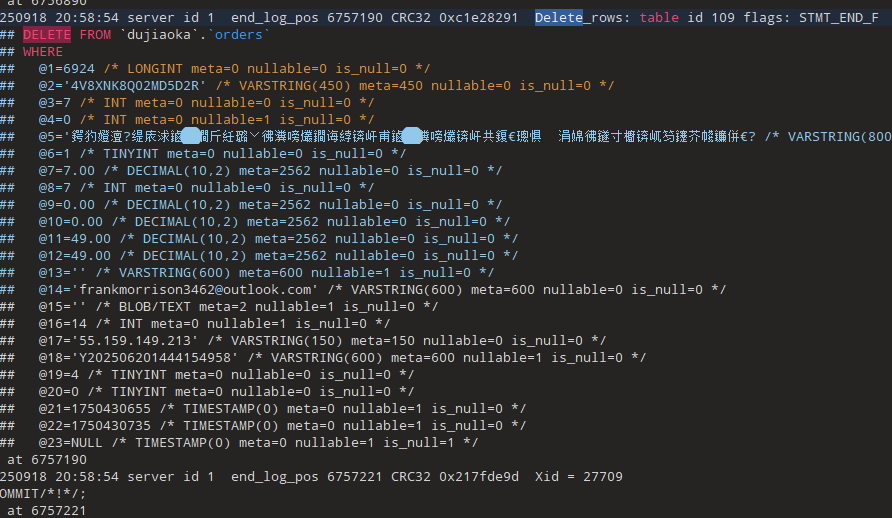Image resolution: width=892 pixels, height=518 pixels.
Task: Click the WHERE keyword
Action: tap(43, 51)
